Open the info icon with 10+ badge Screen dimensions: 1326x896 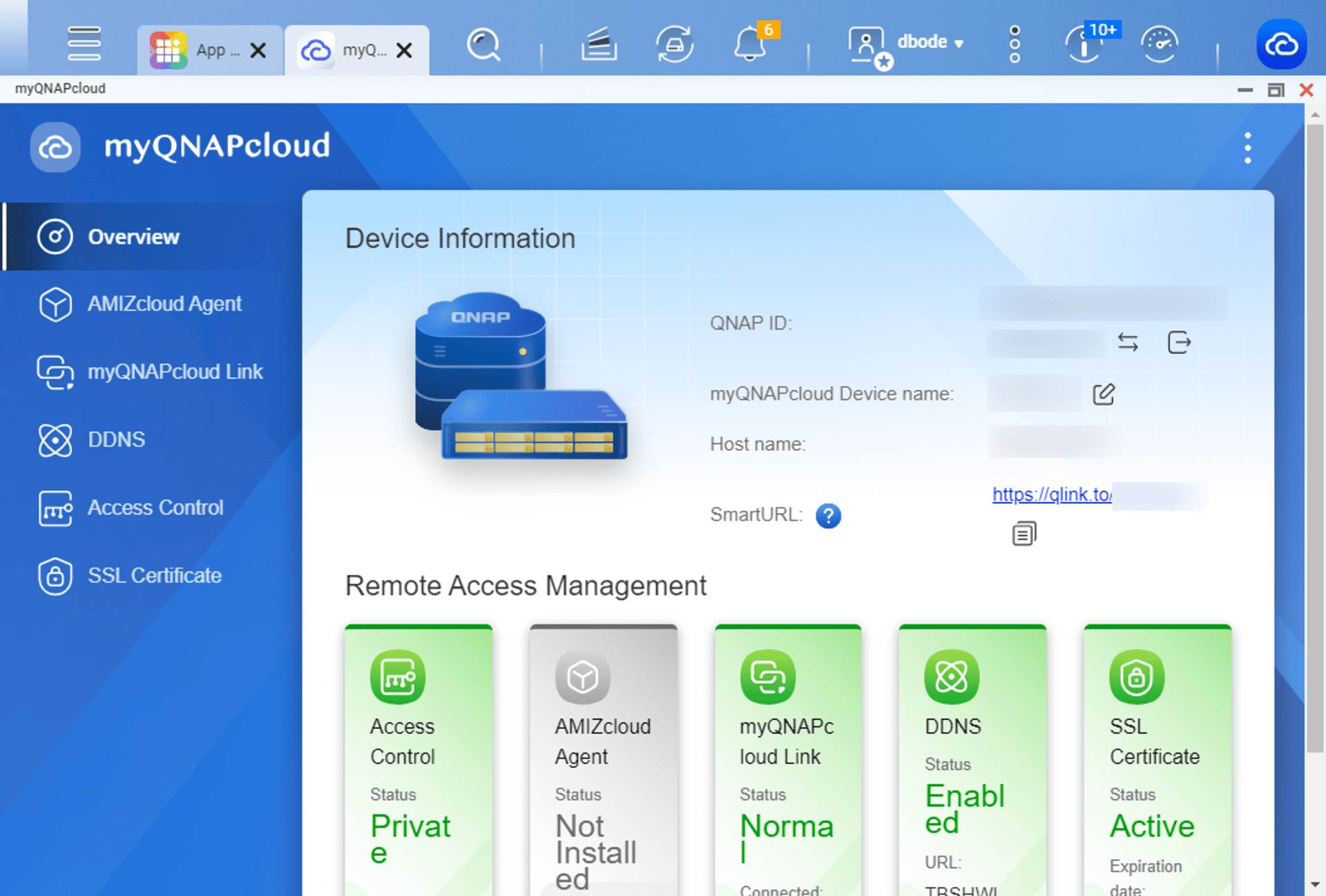[1084, 45]
